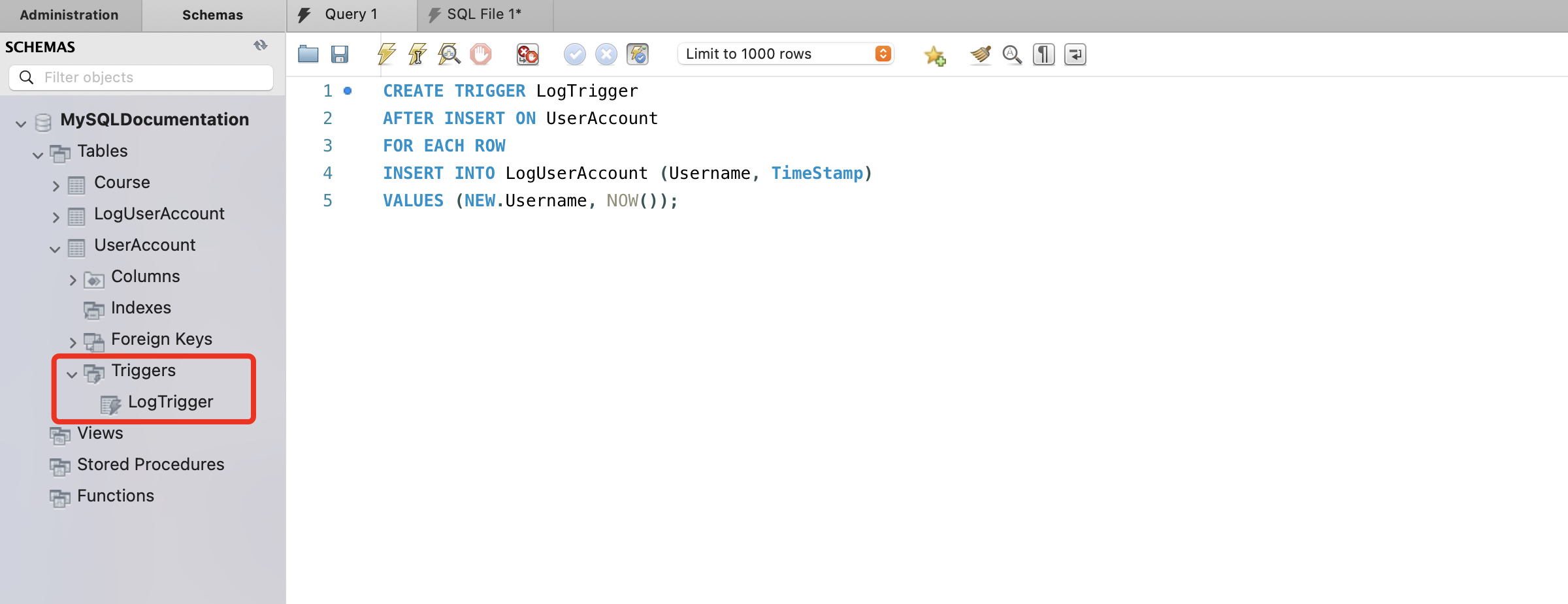1568x604 pixels.
Task: Click the open SQL script folder icon
Action: click(308, 54)
